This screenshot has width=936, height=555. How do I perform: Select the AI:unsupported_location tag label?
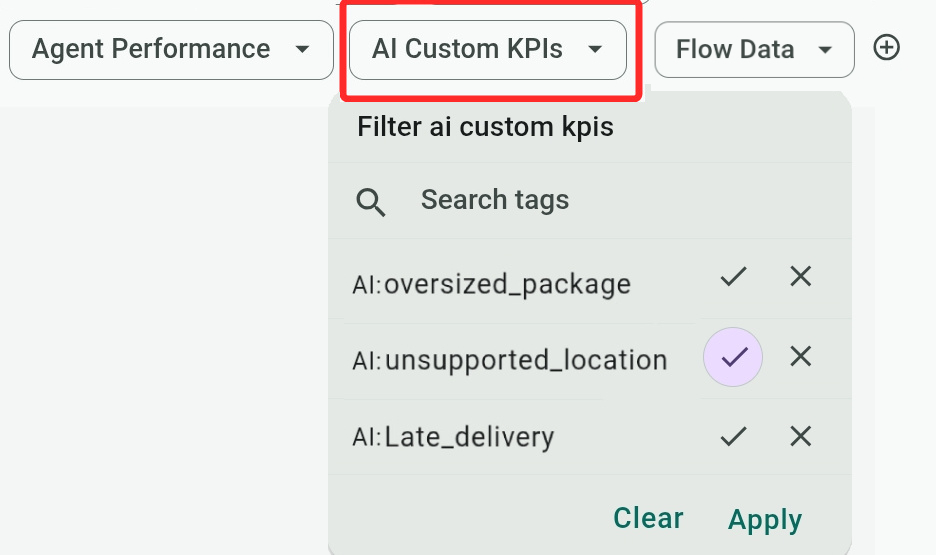pyautogui.click(x=510, y=360)
